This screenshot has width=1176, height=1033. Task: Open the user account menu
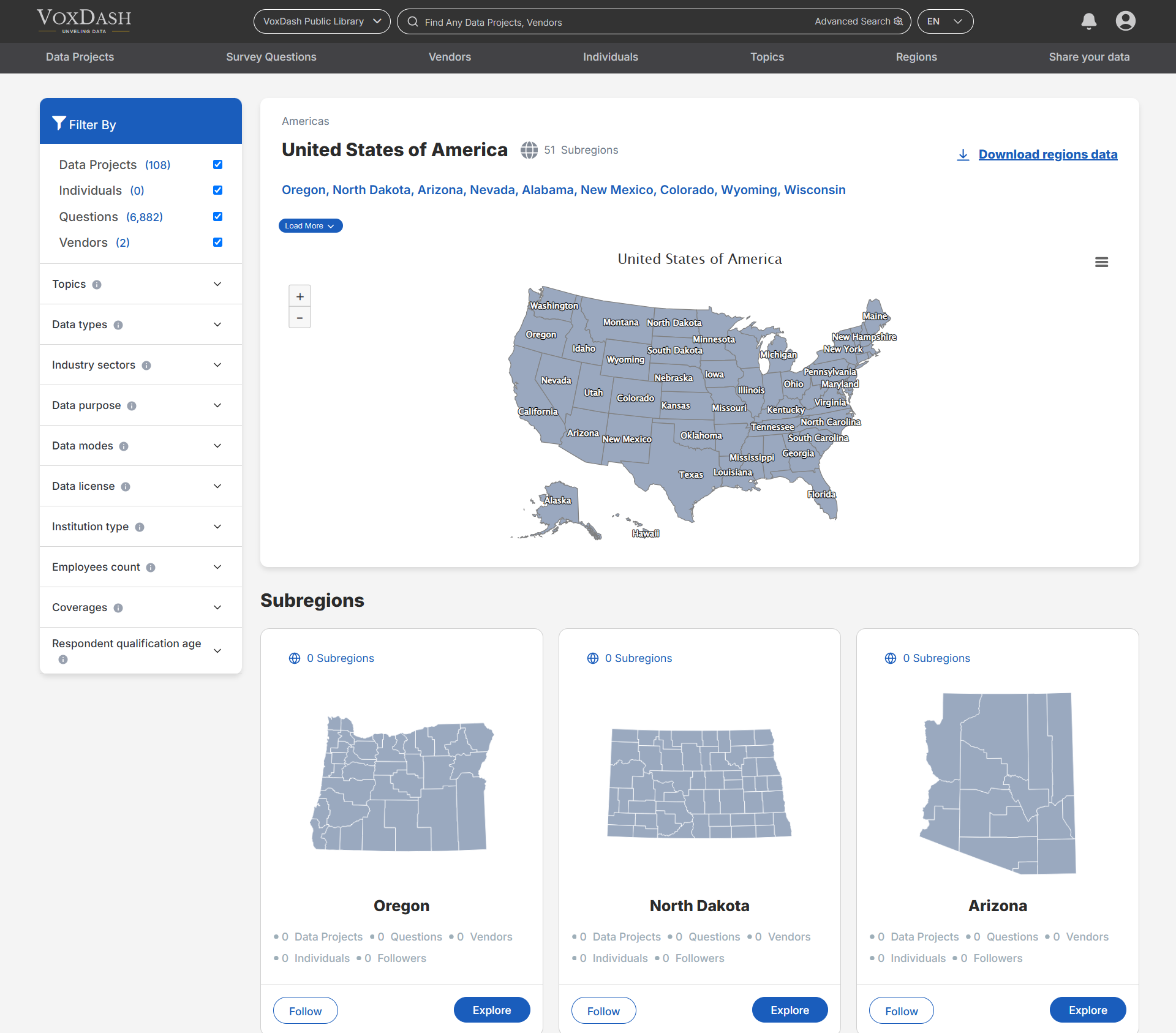(x=1126, y=21)
